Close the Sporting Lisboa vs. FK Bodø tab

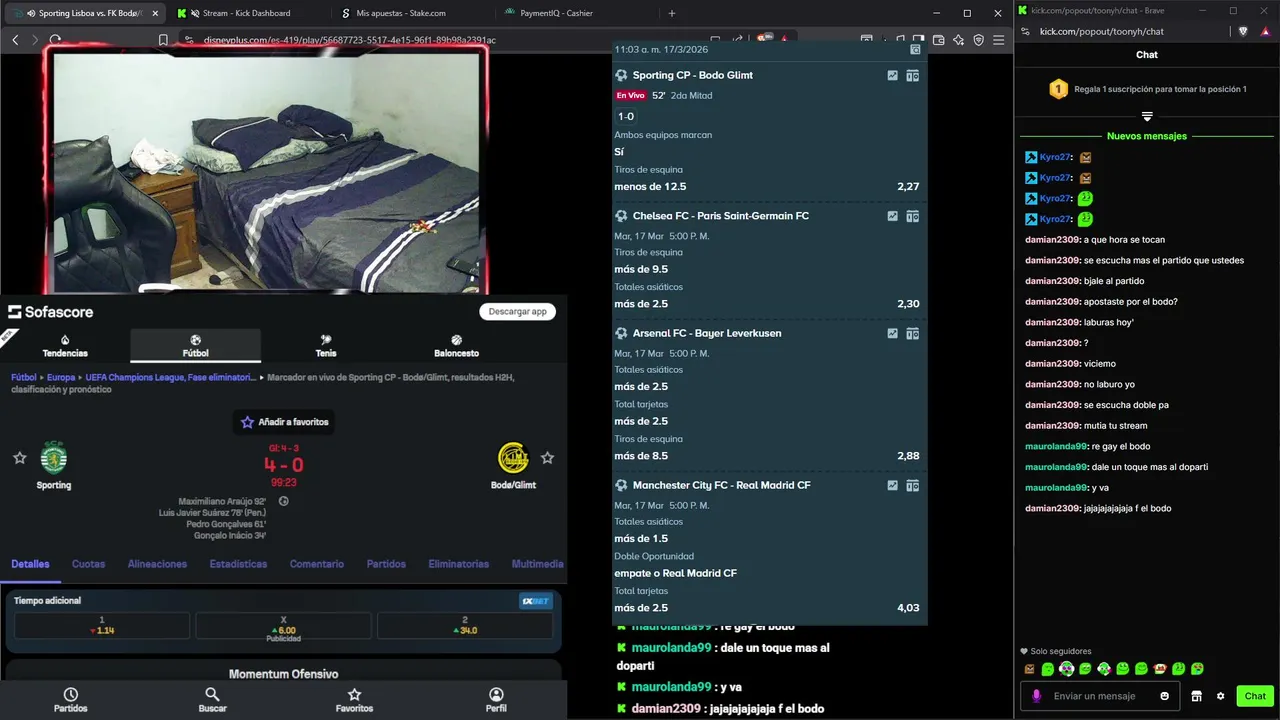[x=155, y=13]
